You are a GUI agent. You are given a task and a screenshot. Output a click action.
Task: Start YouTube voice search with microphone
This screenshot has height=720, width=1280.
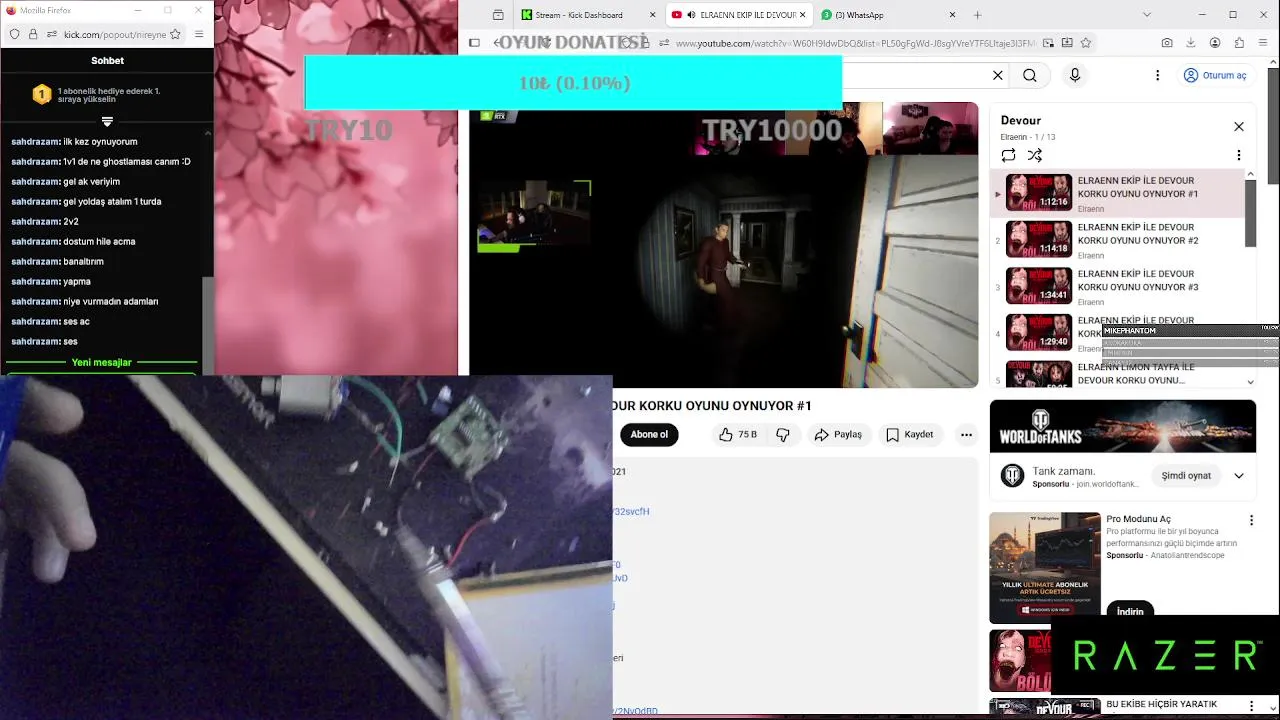click(1075, 75)
